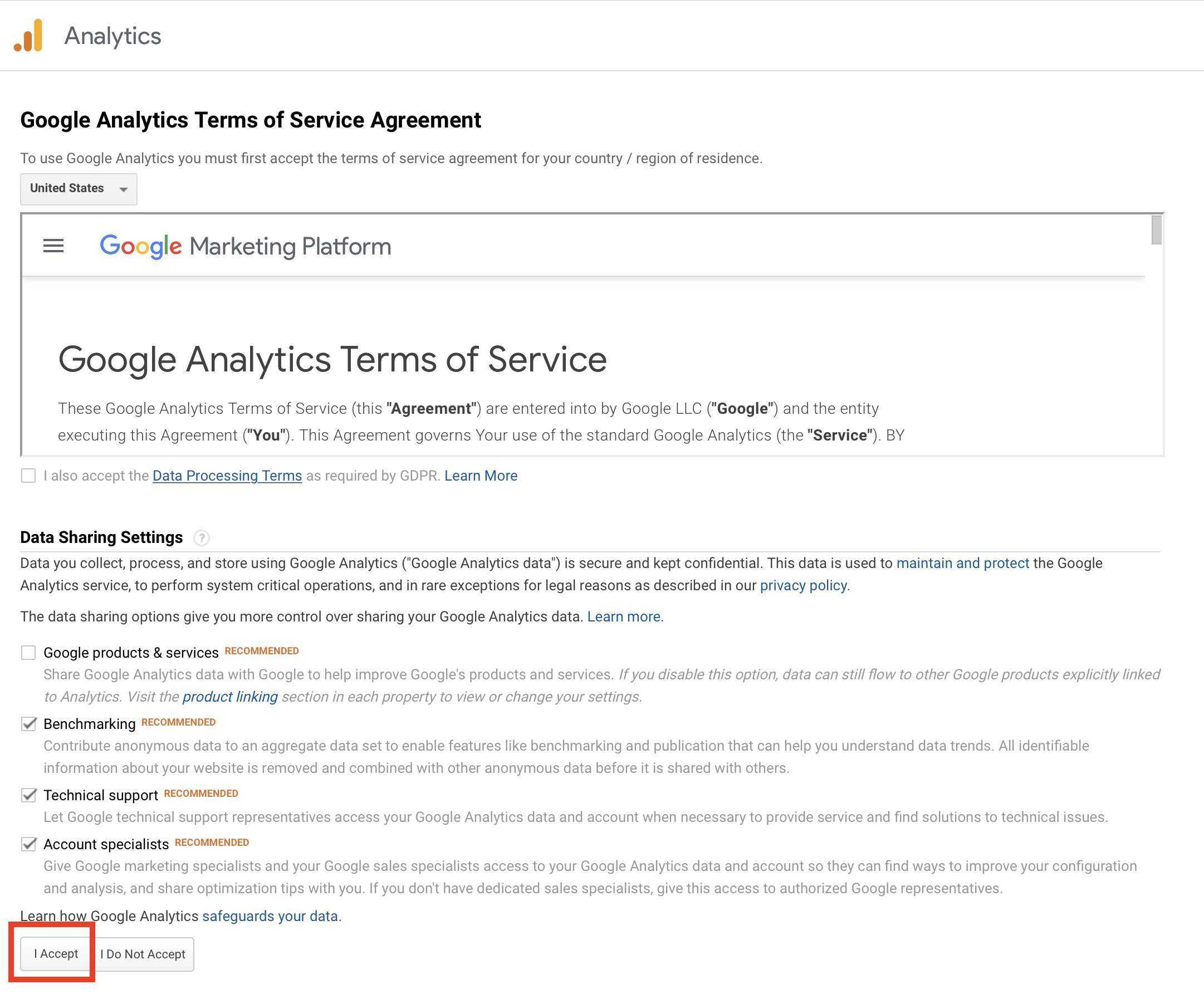Screen dimensions: 1204x999
Task: Check the Data Processing Terms GDPR checkbox
Action: point(28,476)
